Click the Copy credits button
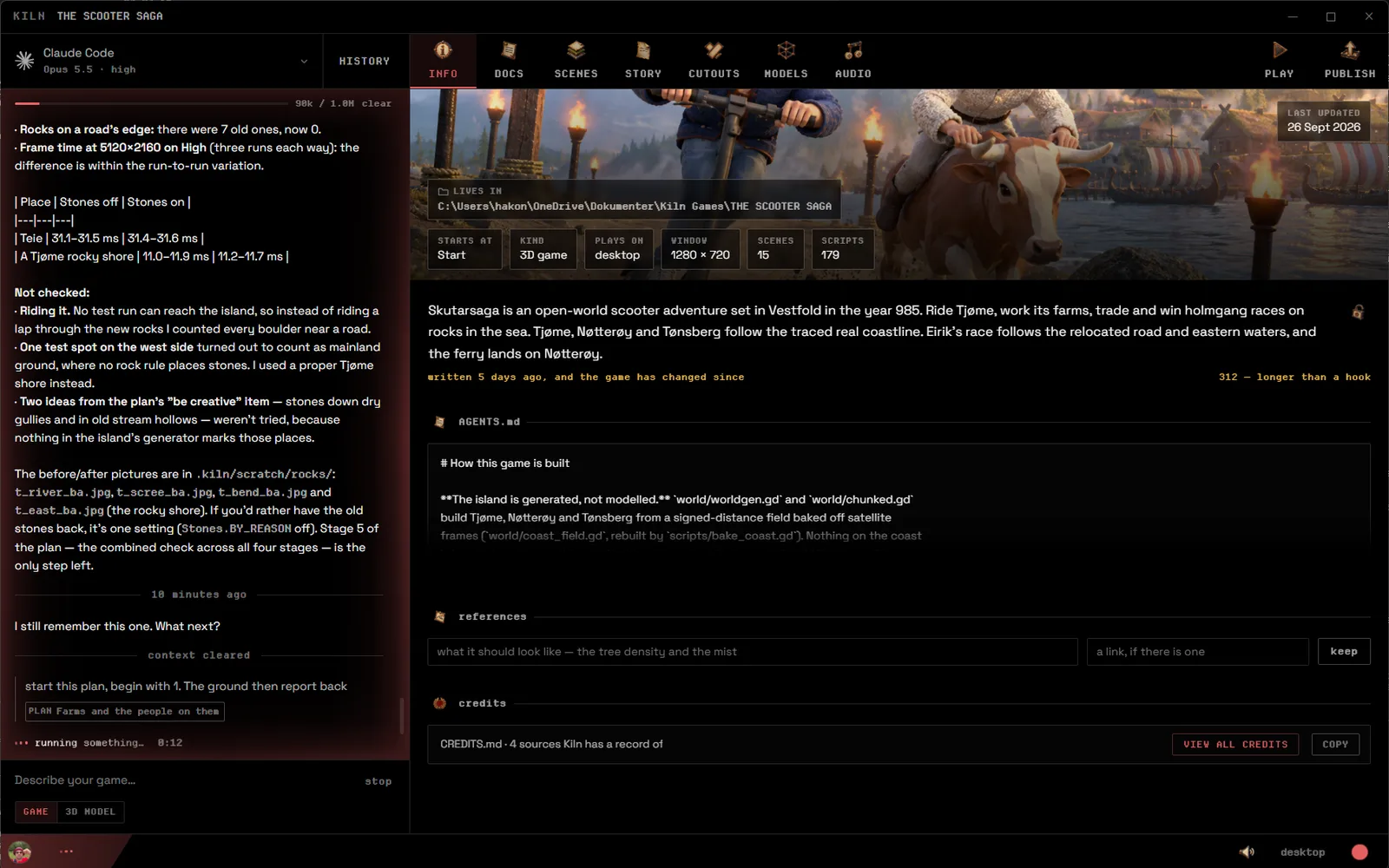This screenshot has width=1389, height=868. point(1335,745)
